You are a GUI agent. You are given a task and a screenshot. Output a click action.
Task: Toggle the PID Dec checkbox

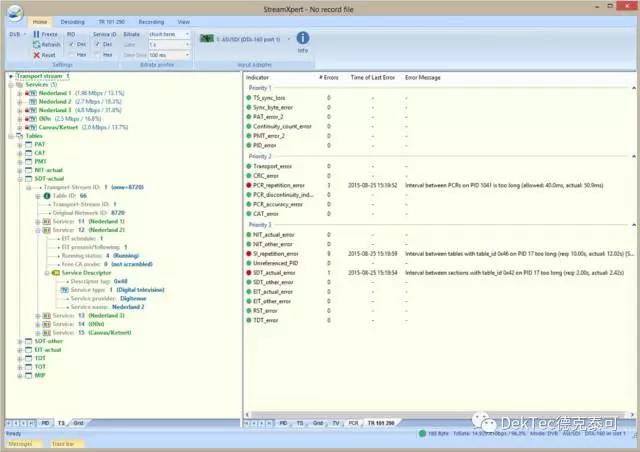click(x=71, y=45)
